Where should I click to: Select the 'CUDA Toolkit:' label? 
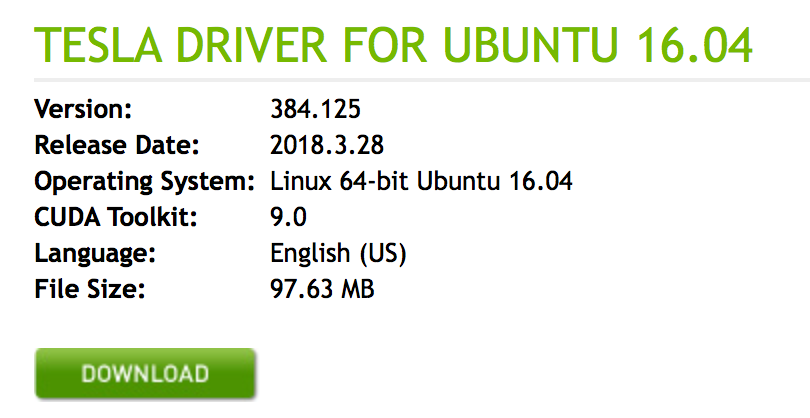tap(116, 218)
